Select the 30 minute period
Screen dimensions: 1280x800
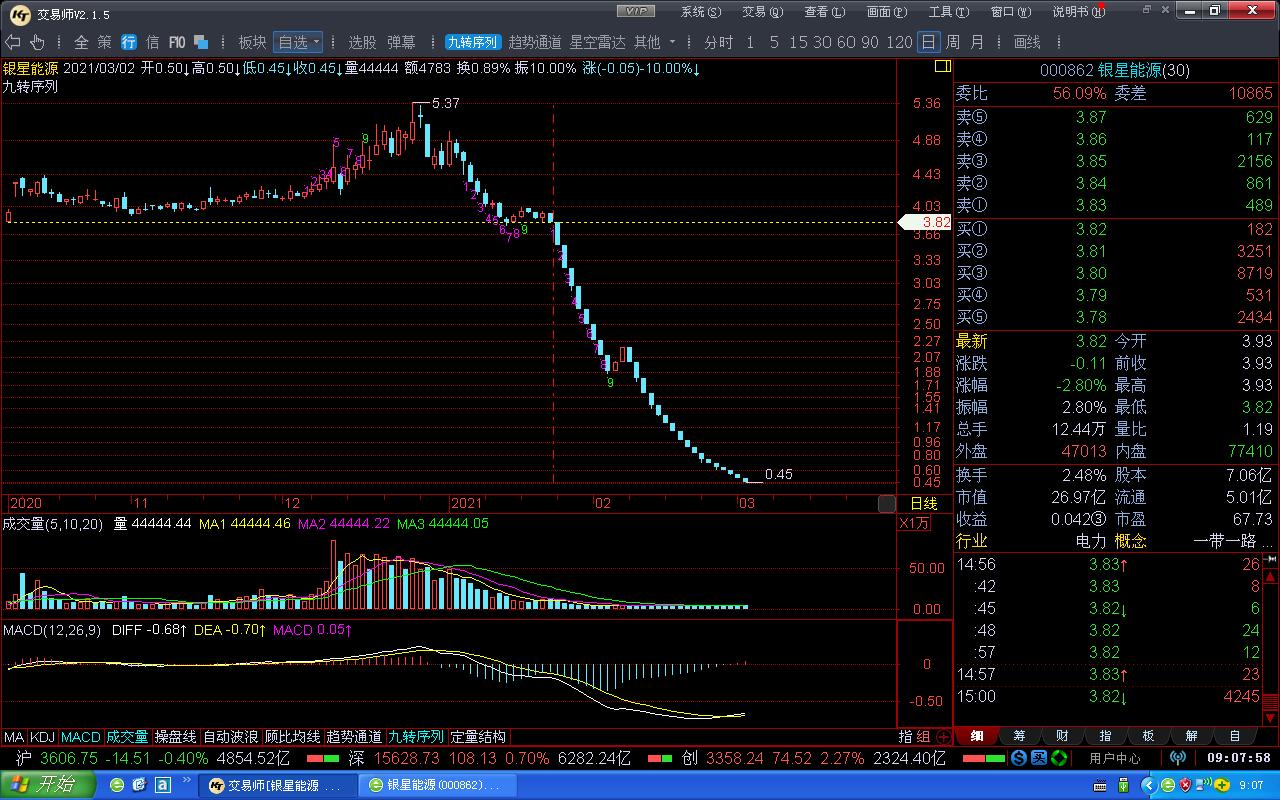click(x=822, y=42)
